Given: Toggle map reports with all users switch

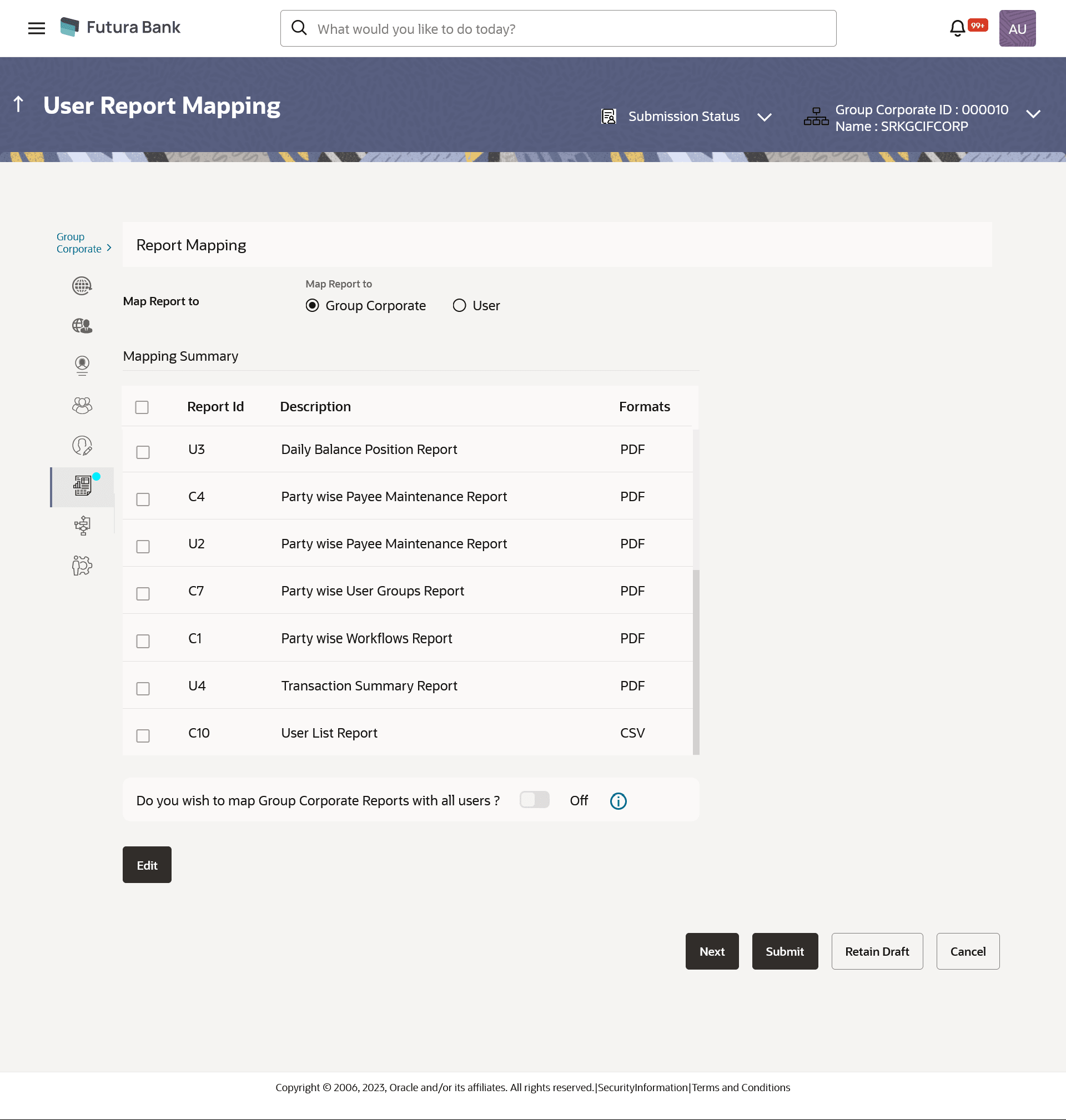Looking at the screenshot, I should [534, 800].
